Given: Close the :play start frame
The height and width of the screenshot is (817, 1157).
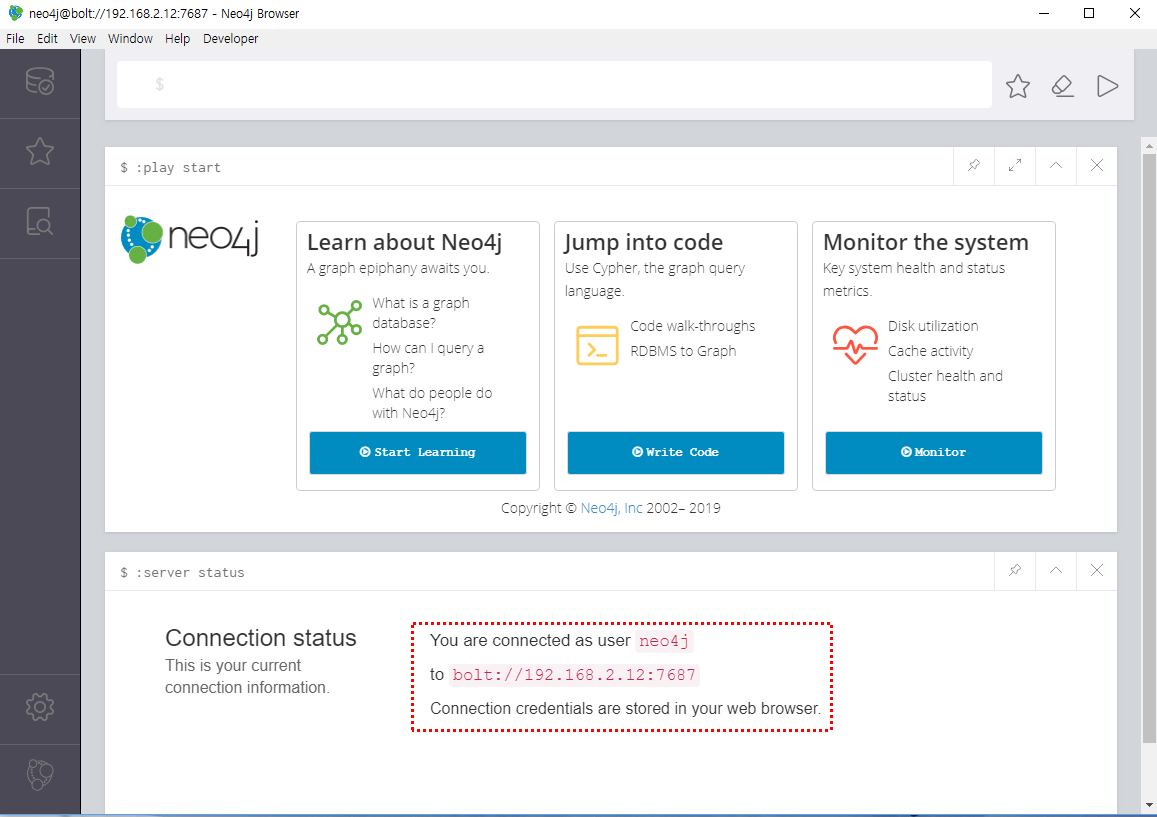Looking at the screenshot, I should pyautogui.click(x=1097, y=165).
